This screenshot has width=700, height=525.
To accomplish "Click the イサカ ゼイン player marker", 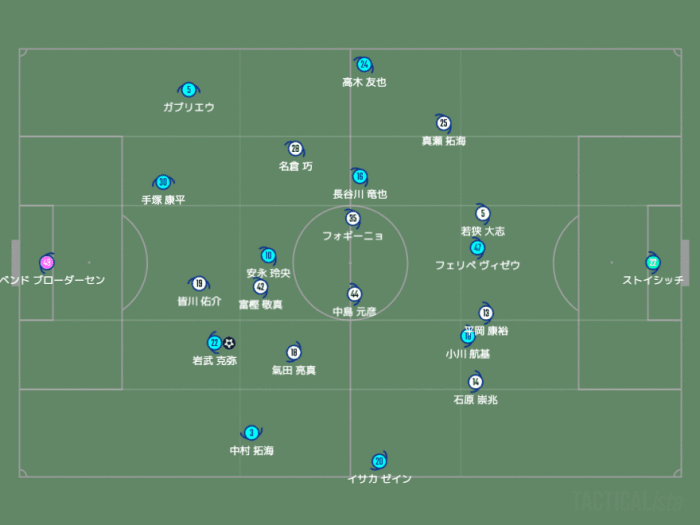I will pyautogui.click(x=378, y=461).
